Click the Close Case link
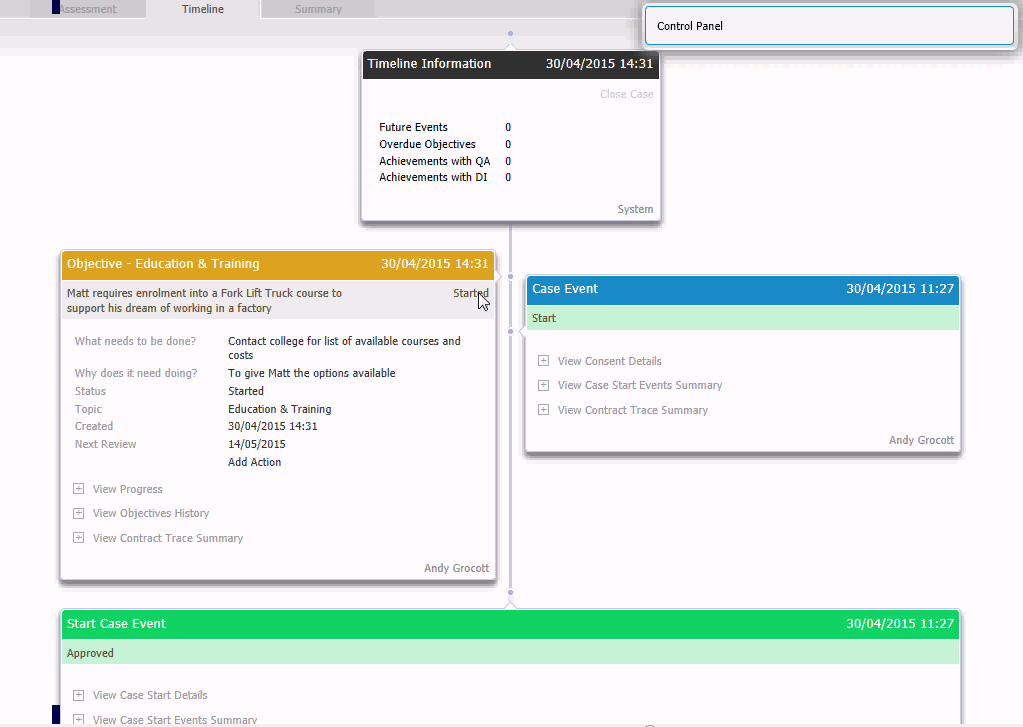This screenshot has width=1023, height=727. point(626,94)
